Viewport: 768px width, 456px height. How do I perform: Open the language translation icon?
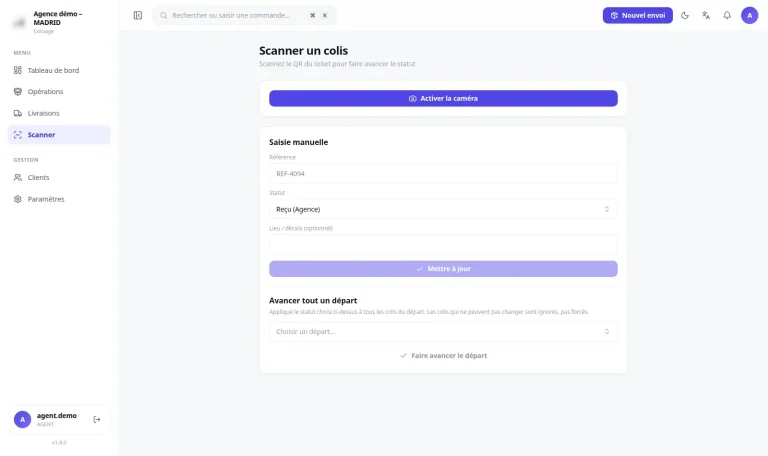pos(706,15)
